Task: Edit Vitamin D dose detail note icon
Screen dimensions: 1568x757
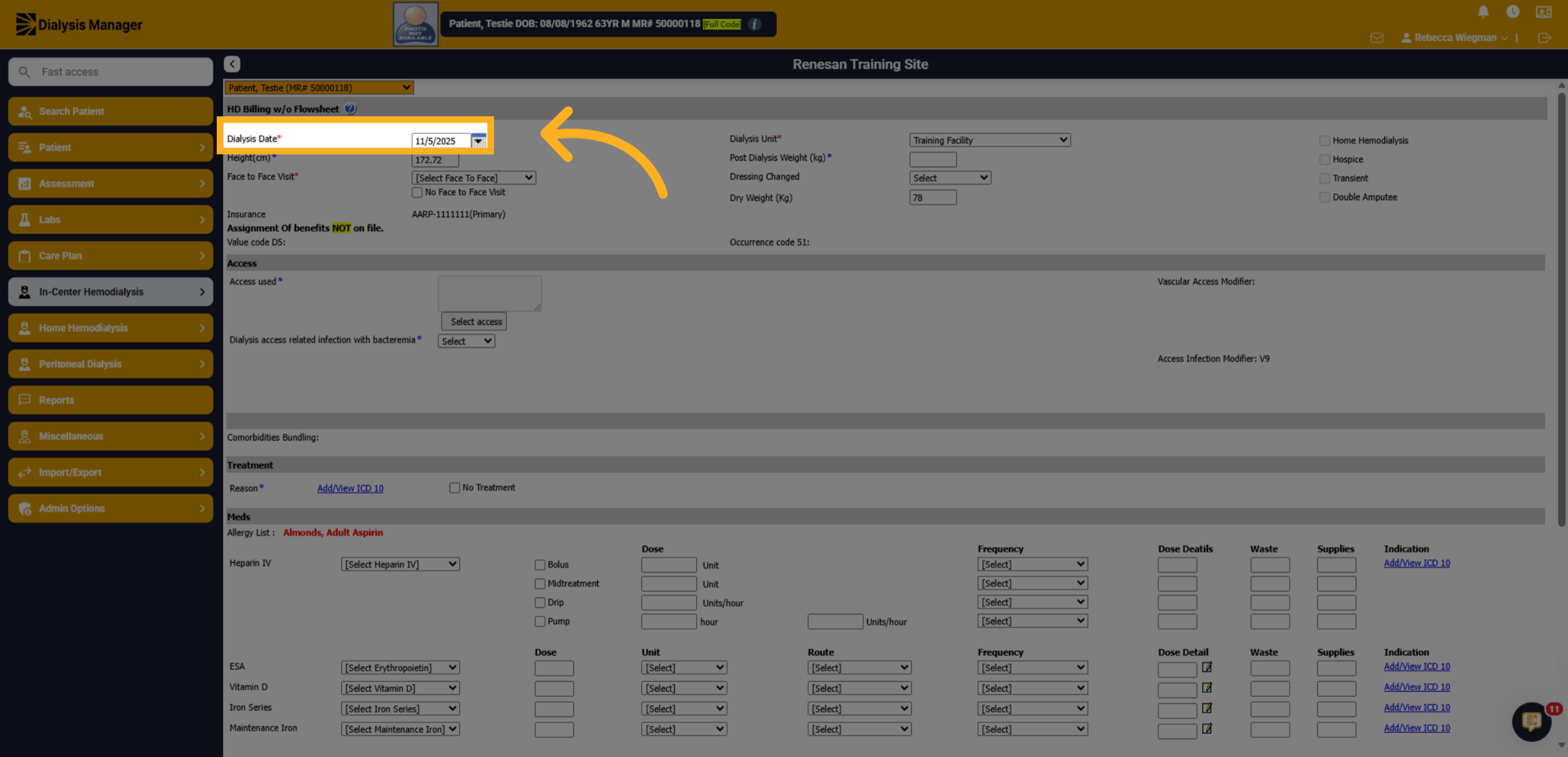Action: click(x=1207, y=687)
